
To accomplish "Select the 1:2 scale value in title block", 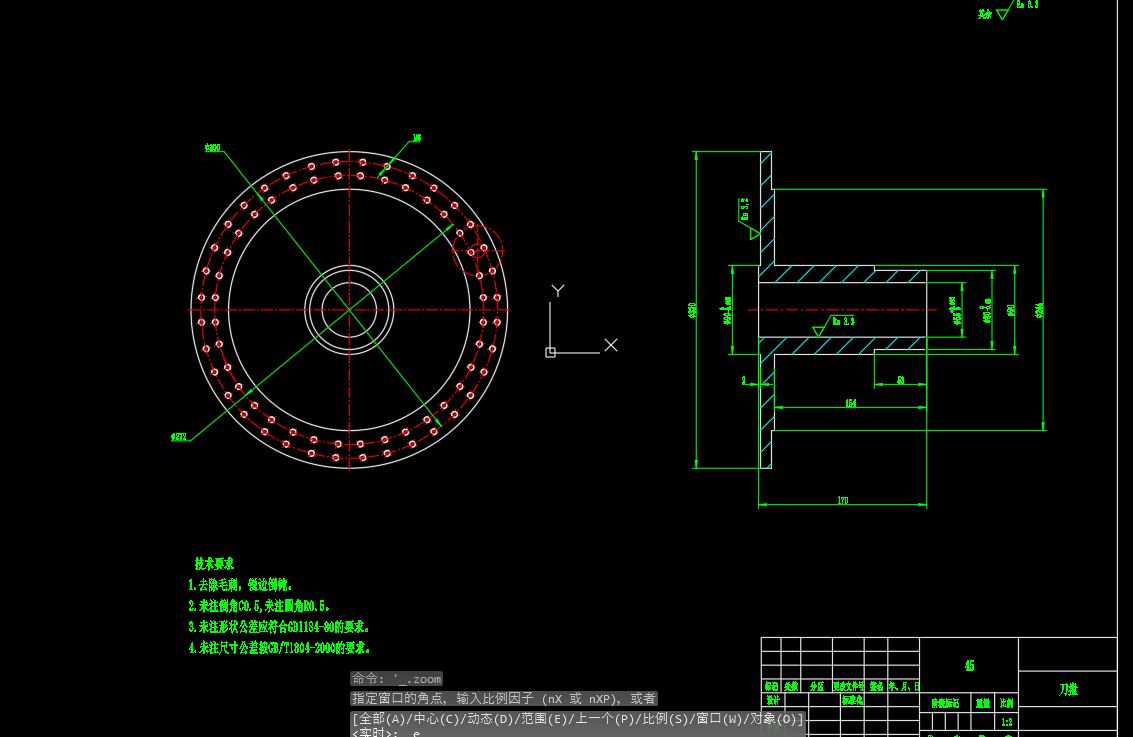I will 1007,722.
